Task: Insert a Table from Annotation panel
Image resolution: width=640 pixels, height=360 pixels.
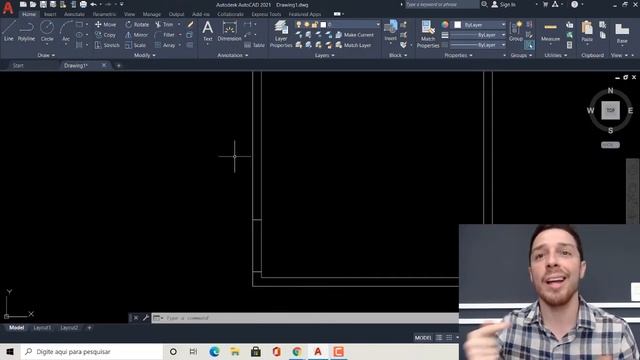Action: pos(255,45)
